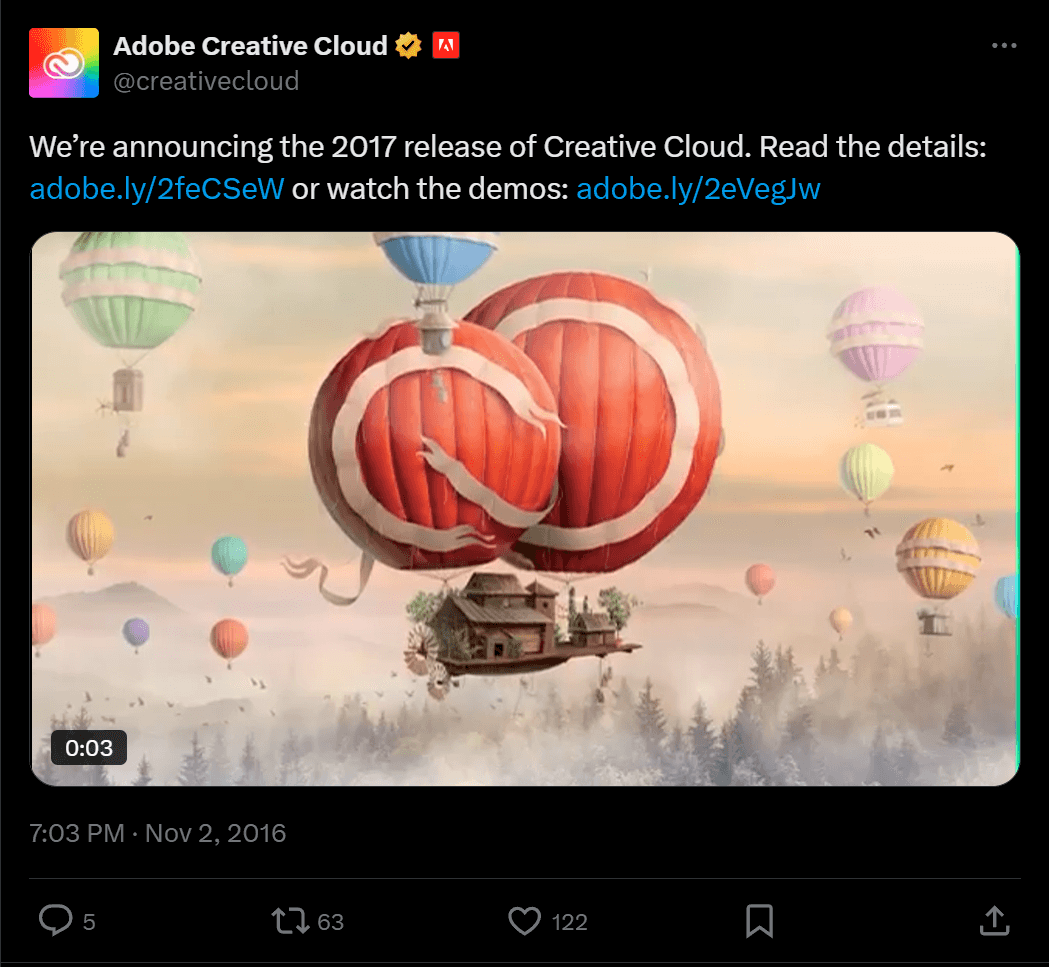The width and height of the screenshot is (1049, 967).
Task: Click the @creativecloud handle
Action: [206, 81]
